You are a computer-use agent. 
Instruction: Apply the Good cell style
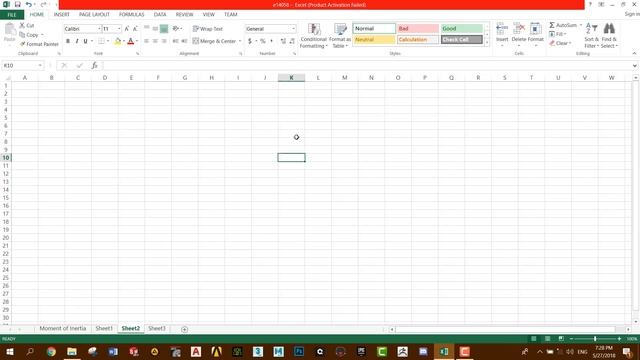[x=462, y=29]
